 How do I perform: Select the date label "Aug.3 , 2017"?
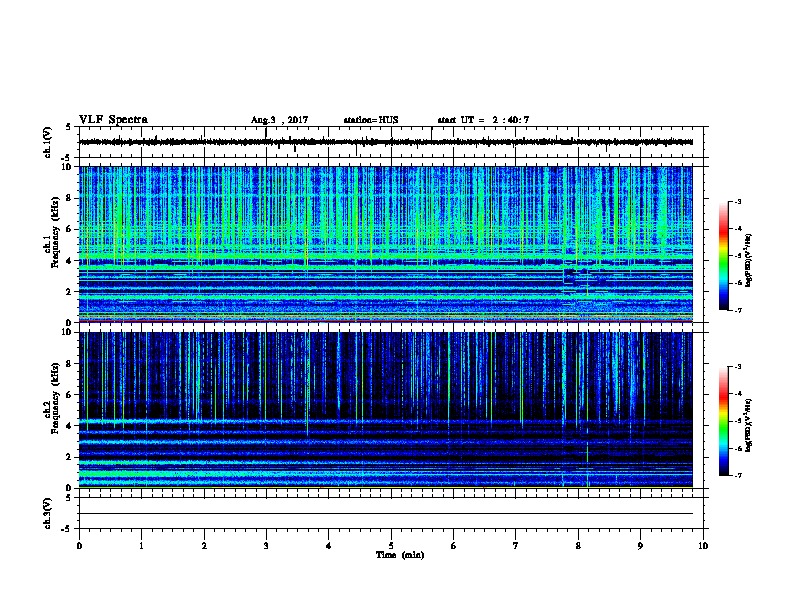coord(279,120)
